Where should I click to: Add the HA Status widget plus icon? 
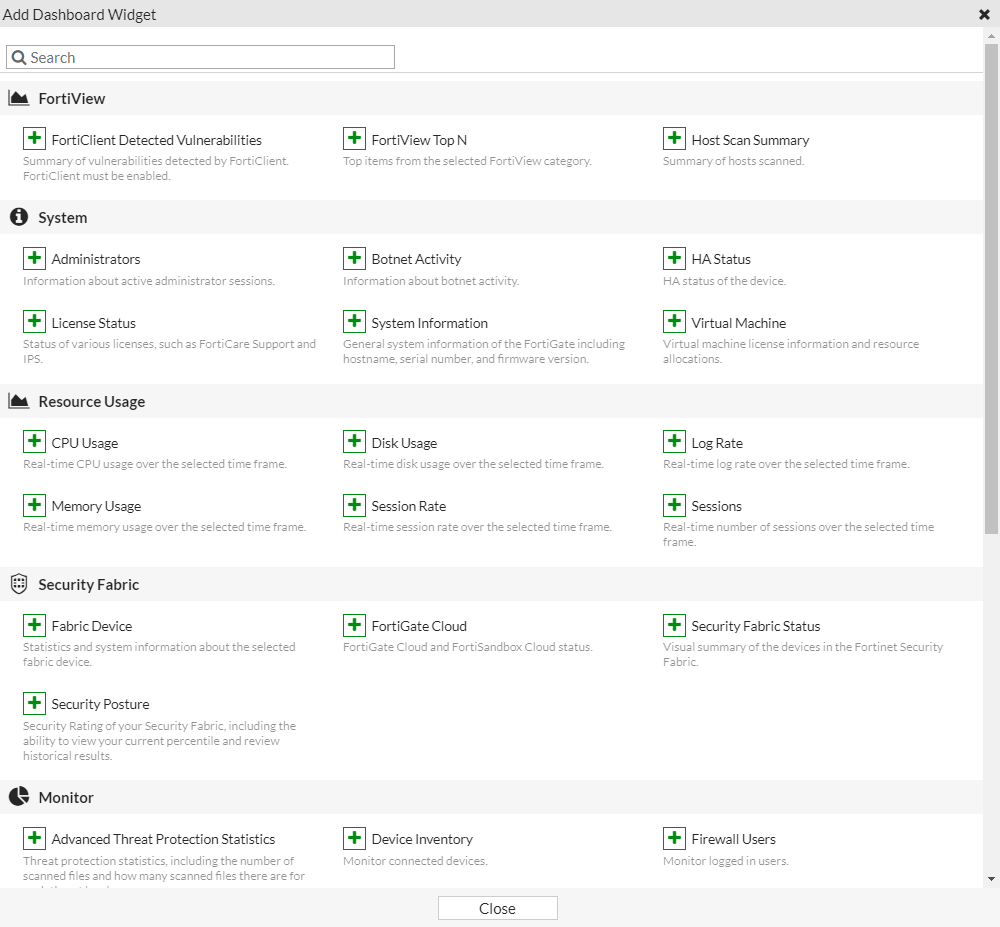coord(675,258)
